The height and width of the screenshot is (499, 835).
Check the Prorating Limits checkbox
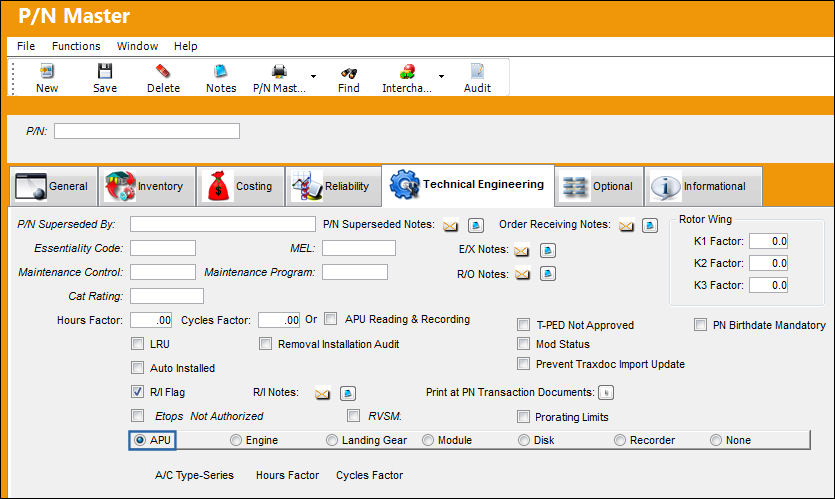pyautogui.click(x=523, y=416)
